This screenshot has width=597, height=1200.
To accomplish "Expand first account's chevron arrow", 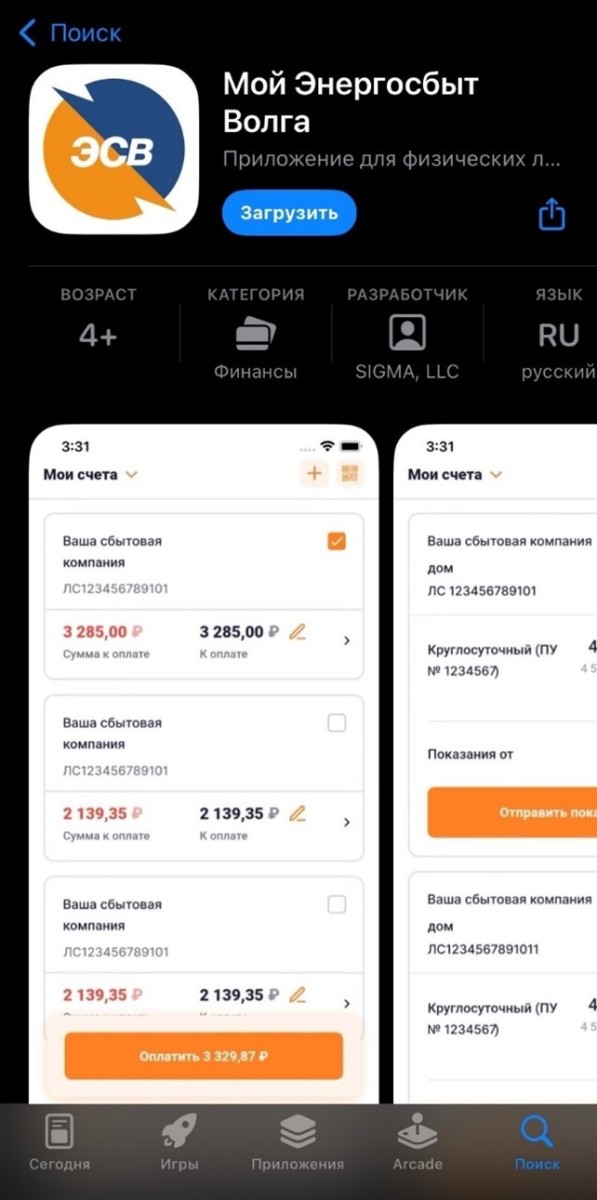I will (347, 640).
